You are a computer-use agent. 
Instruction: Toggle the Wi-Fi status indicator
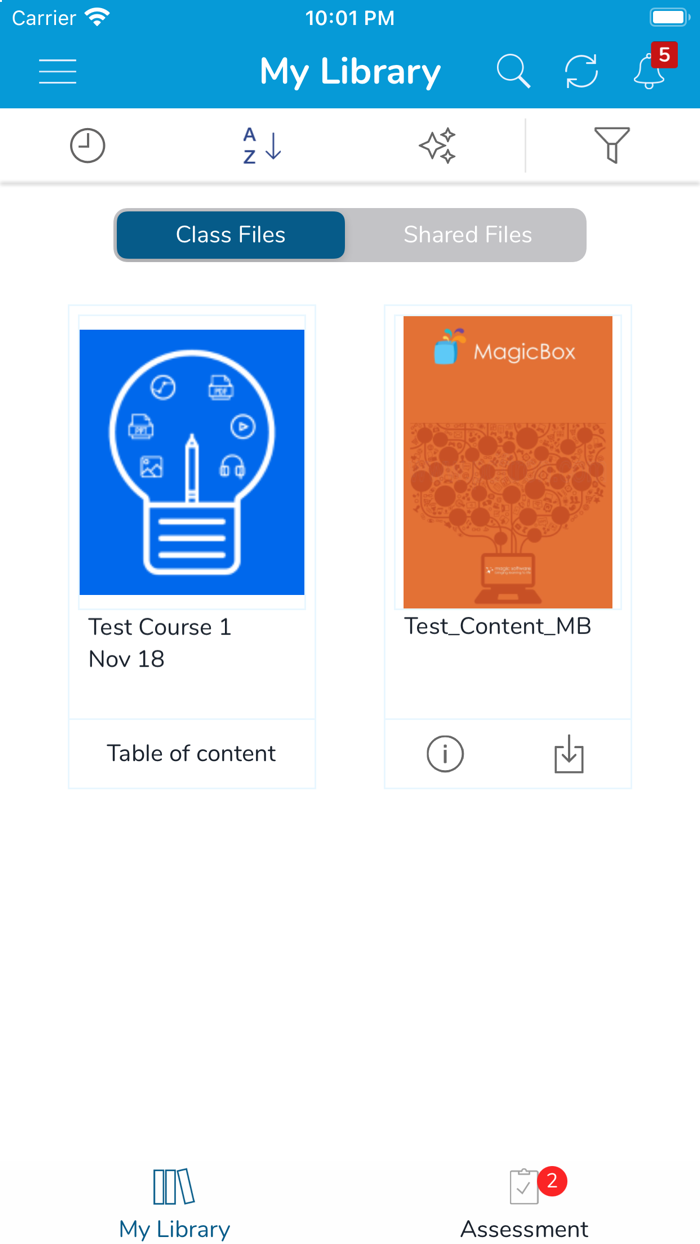point(95,16)
